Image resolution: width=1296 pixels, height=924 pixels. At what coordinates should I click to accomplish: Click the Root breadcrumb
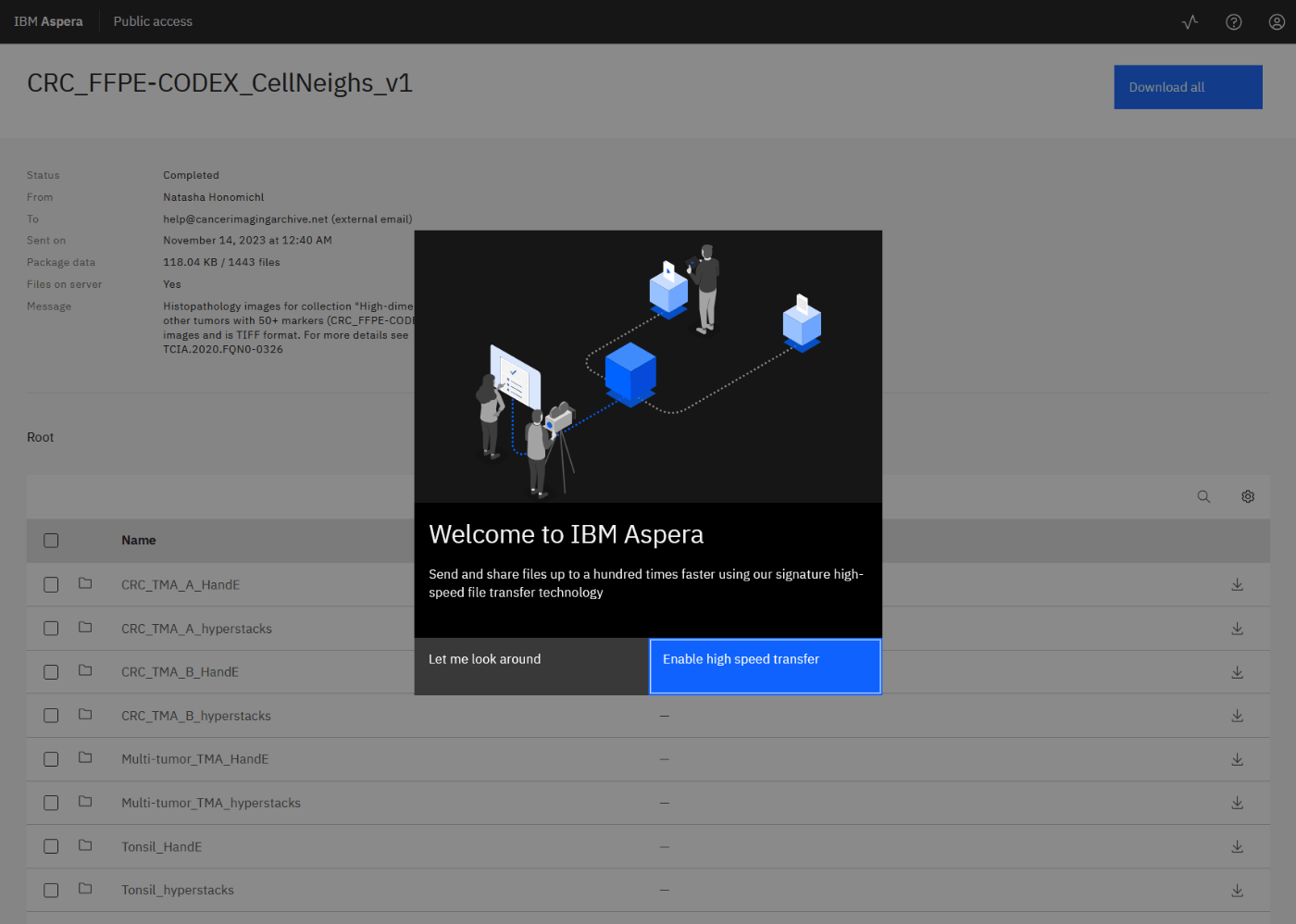coord(40,437)
